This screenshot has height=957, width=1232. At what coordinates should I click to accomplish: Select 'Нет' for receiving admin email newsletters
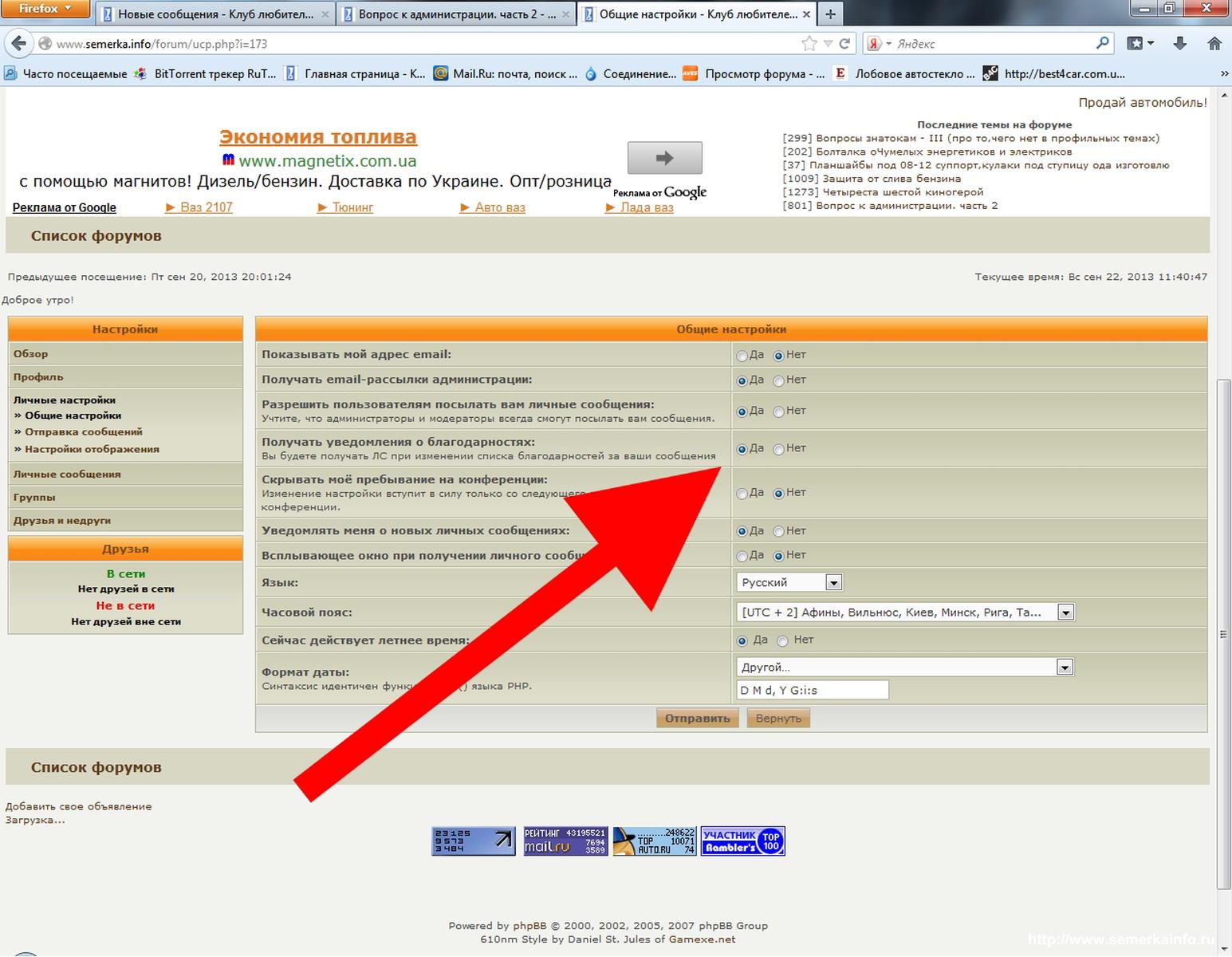click(x=778, y=381)
